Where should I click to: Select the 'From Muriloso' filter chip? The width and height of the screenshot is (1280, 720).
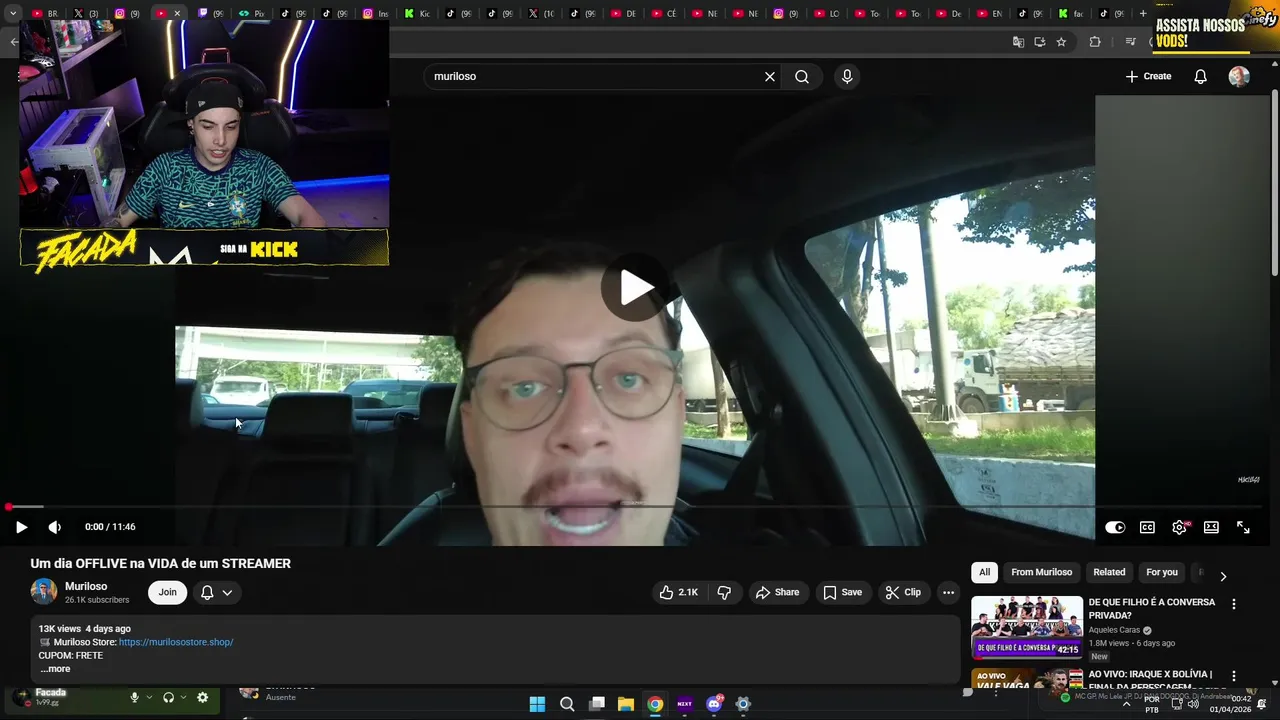coord(1041,572)
